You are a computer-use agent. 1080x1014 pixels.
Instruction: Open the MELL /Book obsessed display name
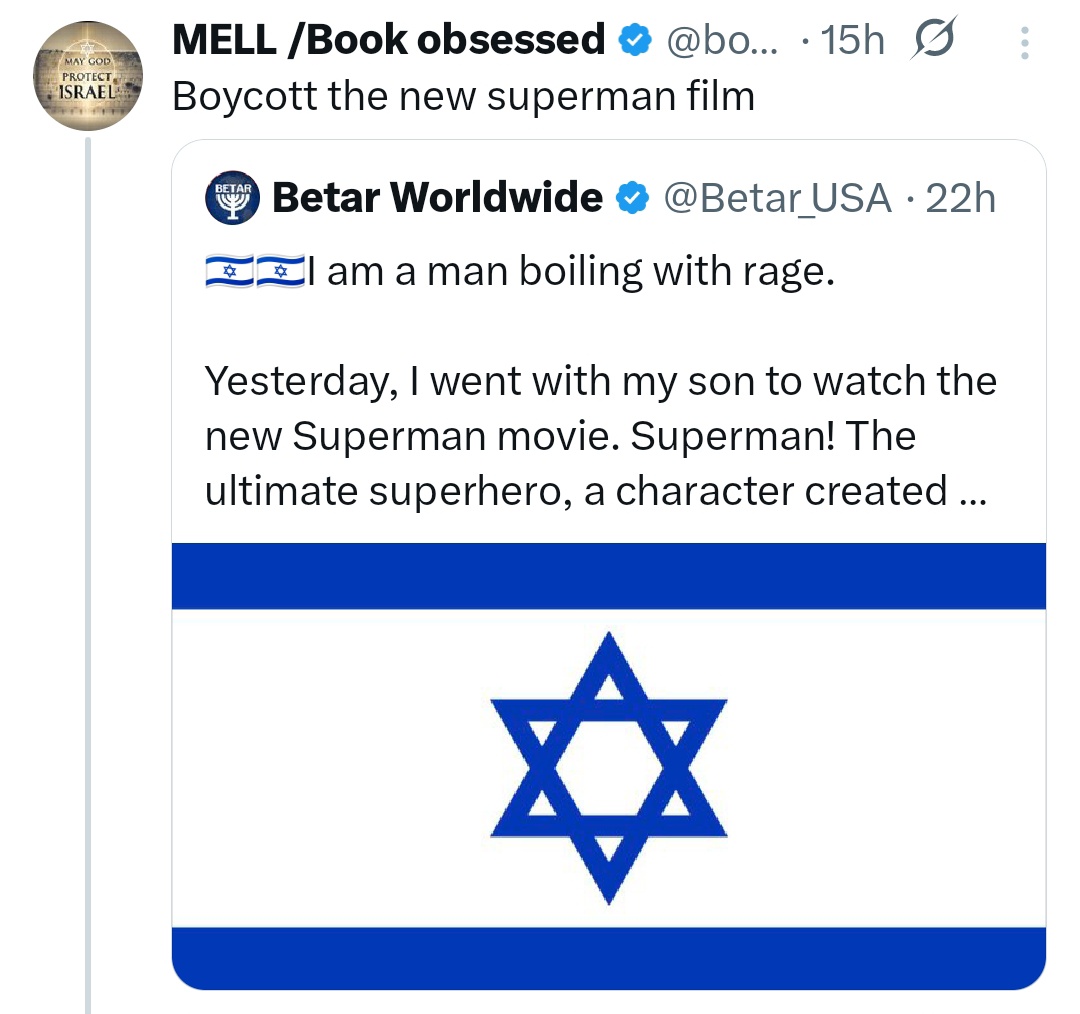point(389,40)
